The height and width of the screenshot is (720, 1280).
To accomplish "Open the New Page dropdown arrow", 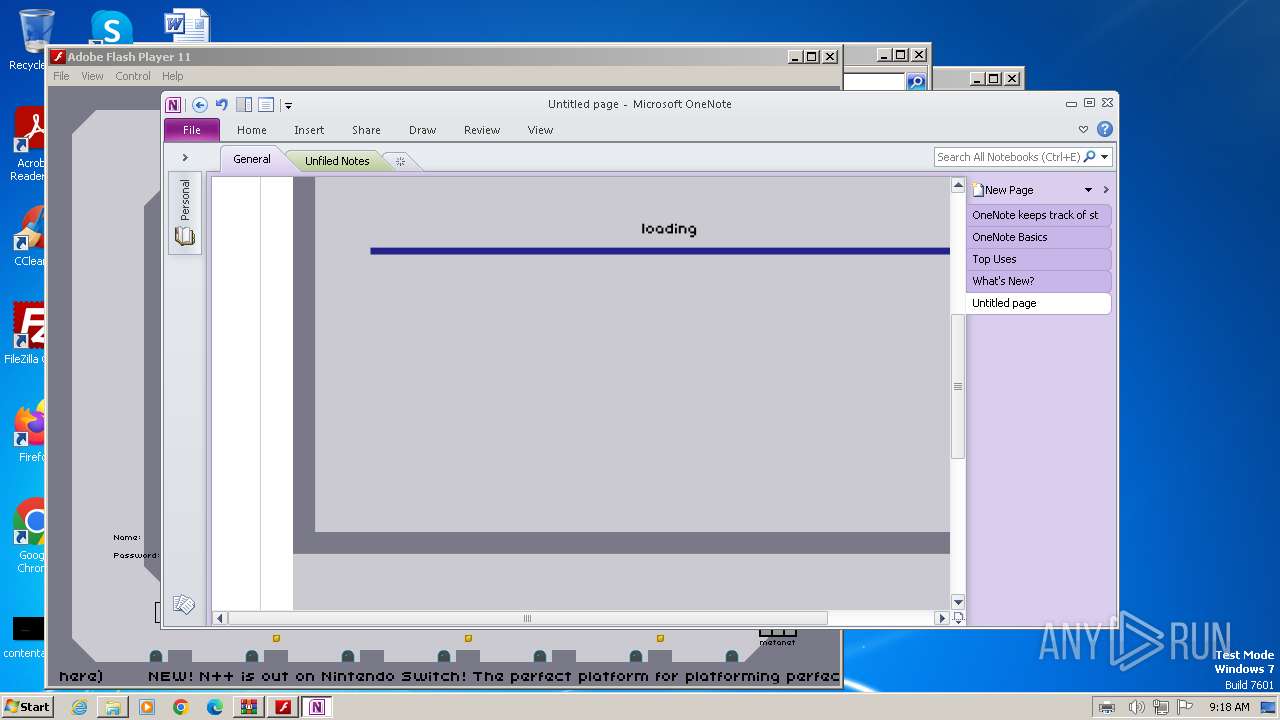I will pos(1088,190).
